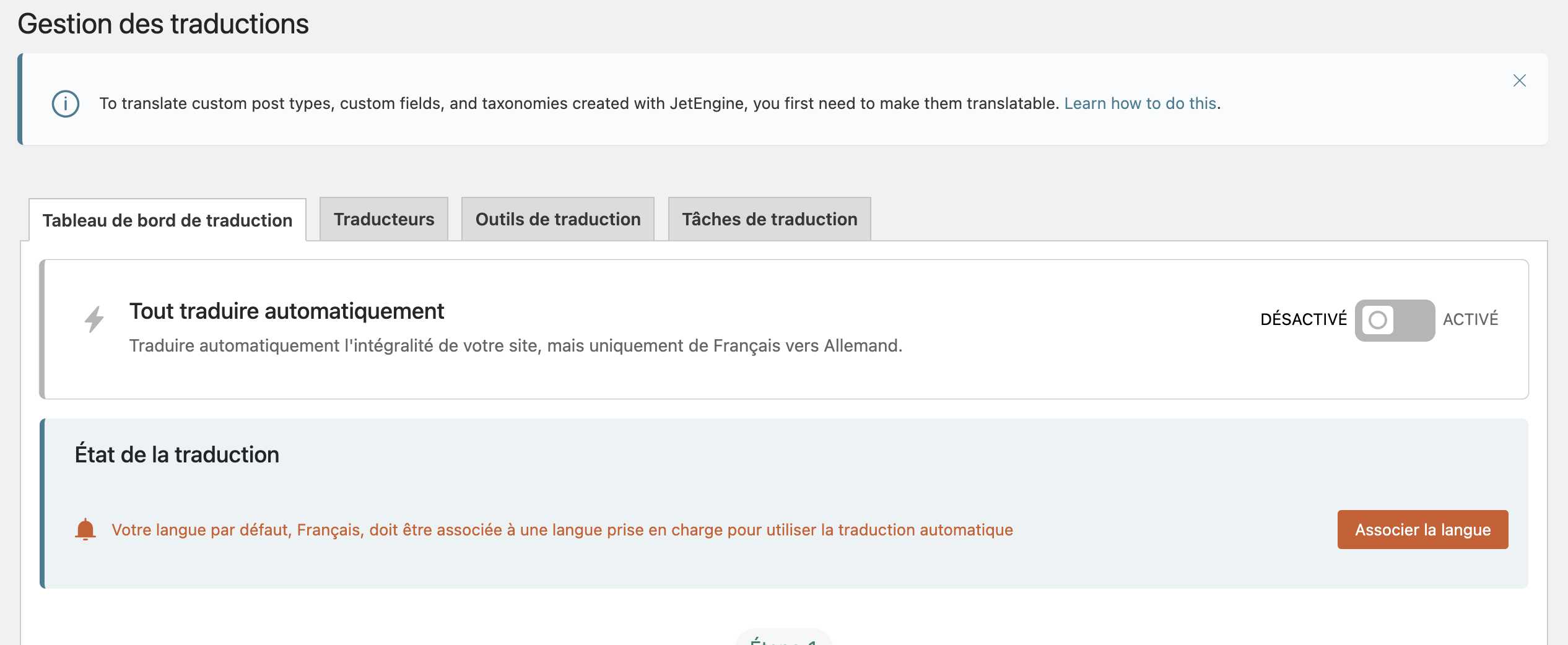
Task: Open the Traducteurs tab
Action: (x=384, y=219)
